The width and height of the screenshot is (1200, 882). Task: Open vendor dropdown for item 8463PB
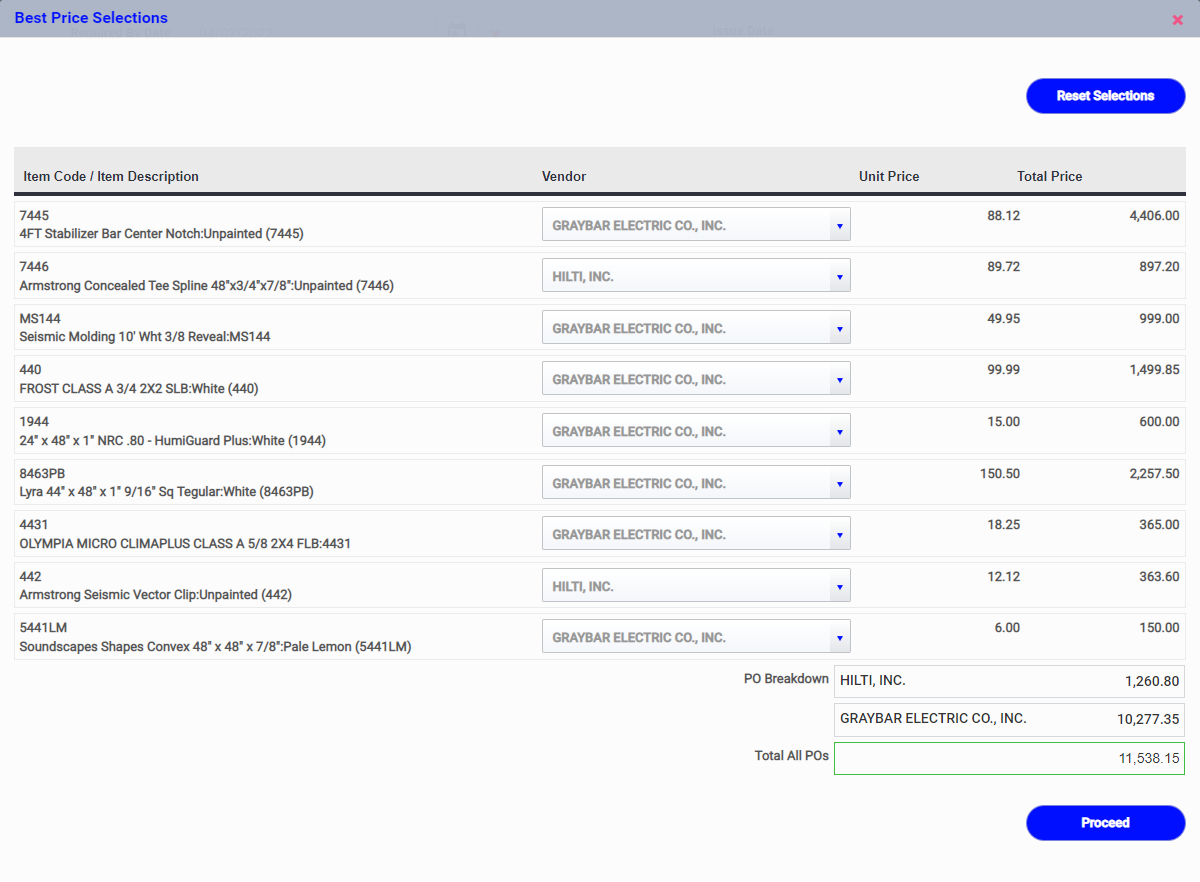[696, 483]
